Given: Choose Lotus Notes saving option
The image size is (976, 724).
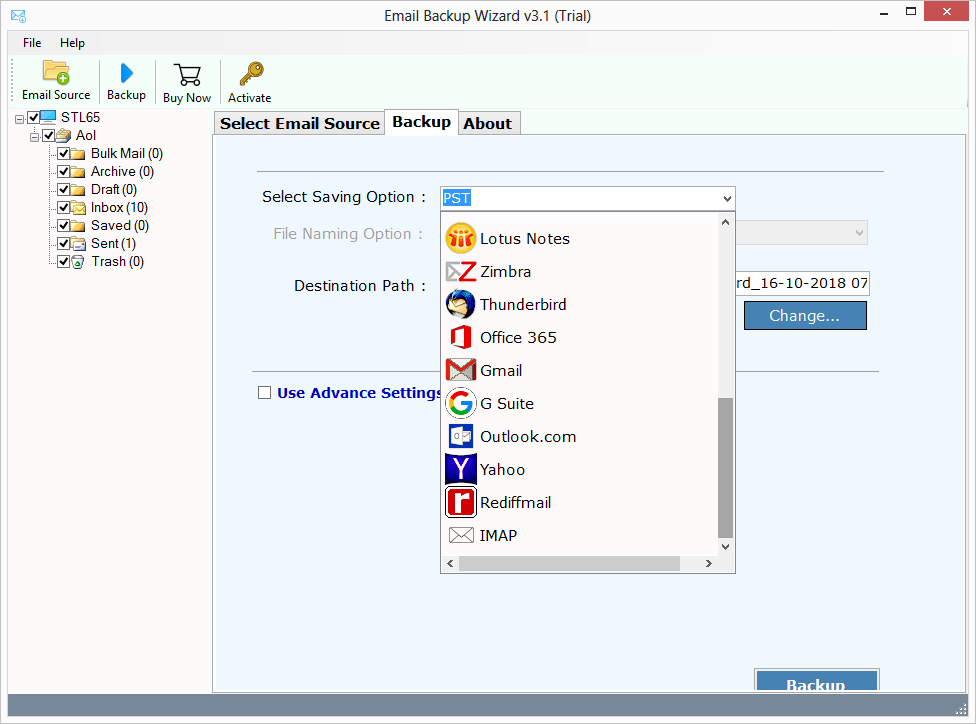Looking at the screenshot, I should (x=581, y=238).
